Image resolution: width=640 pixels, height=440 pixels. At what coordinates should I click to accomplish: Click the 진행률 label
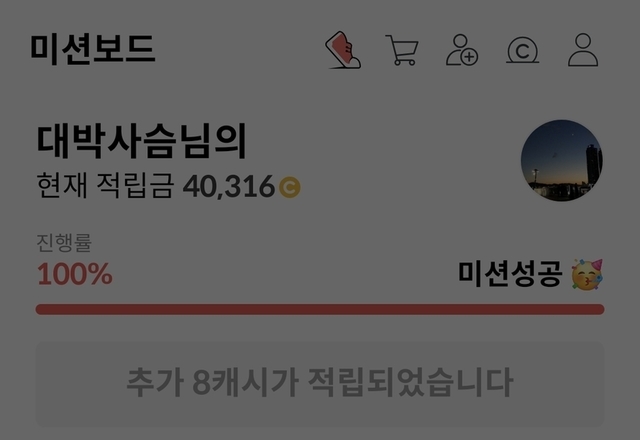[64, 242]
